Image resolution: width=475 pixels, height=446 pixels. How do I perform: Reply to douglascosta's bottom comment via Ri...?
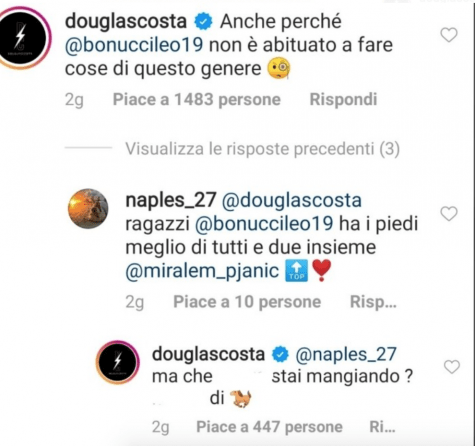coord(382,427)
